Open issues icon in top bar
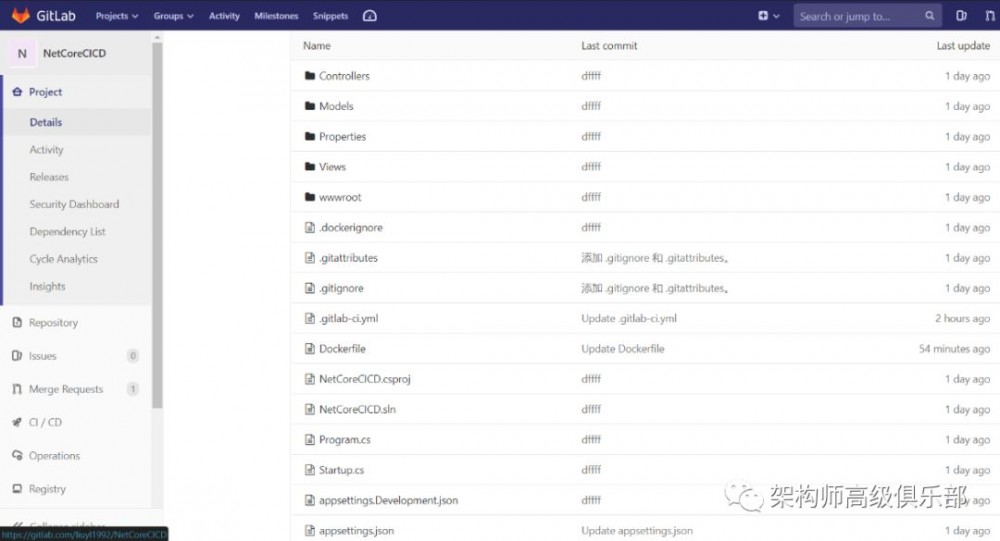Screen dimensions: 1000x541 (962, 16)
